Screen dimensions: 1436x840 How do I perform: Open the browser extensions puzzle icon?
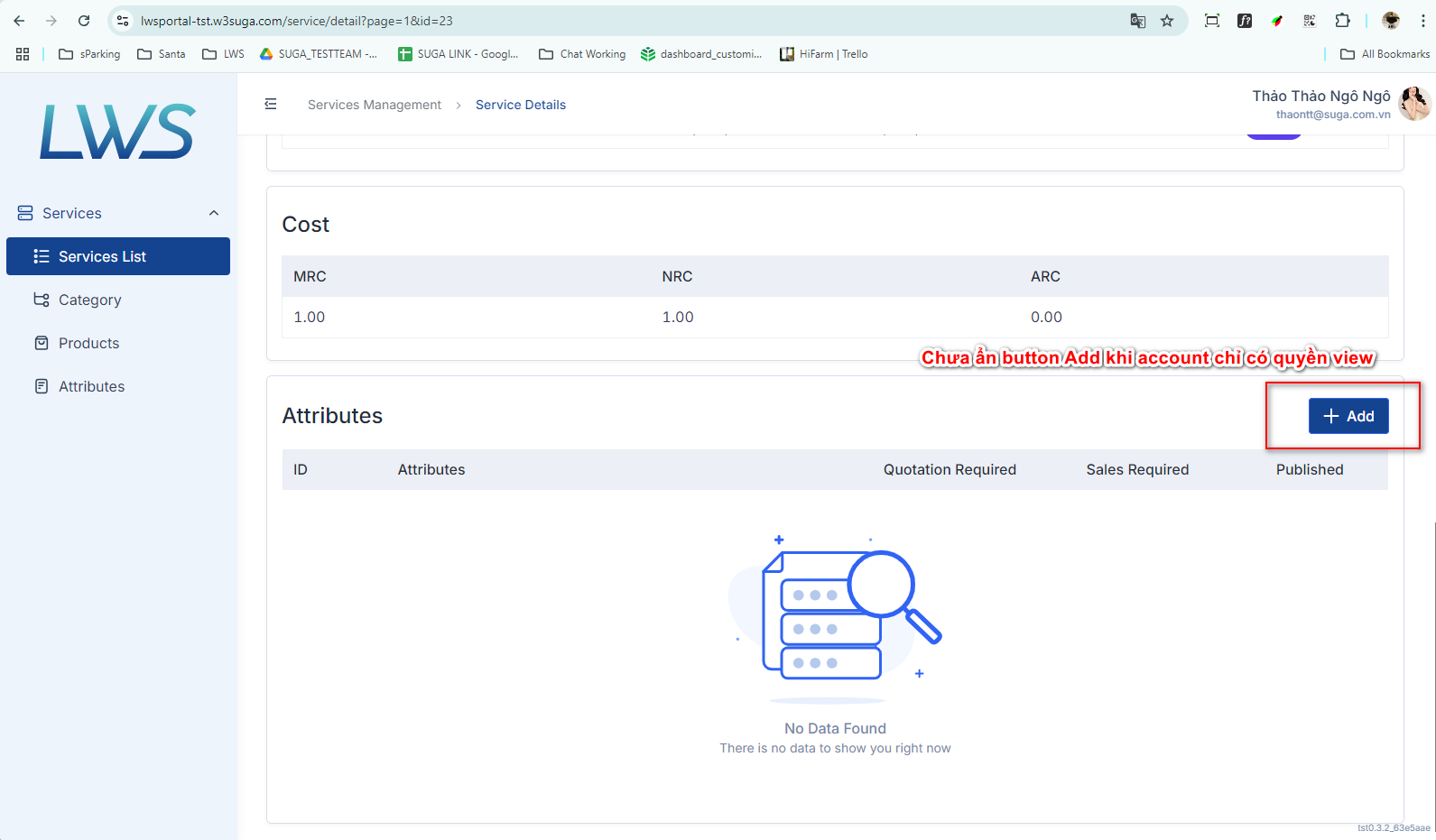(1342, 21)
